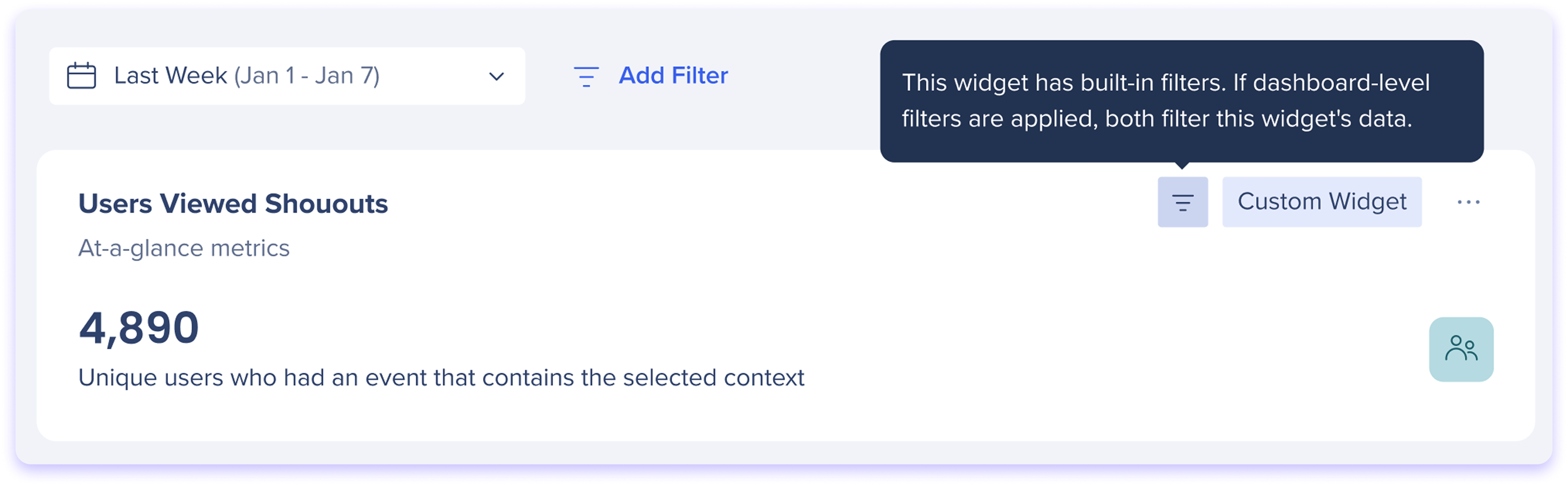Screen dimensions: 1568x486
Task: Expand the date range chevron arrow
Action: point(497,77)
